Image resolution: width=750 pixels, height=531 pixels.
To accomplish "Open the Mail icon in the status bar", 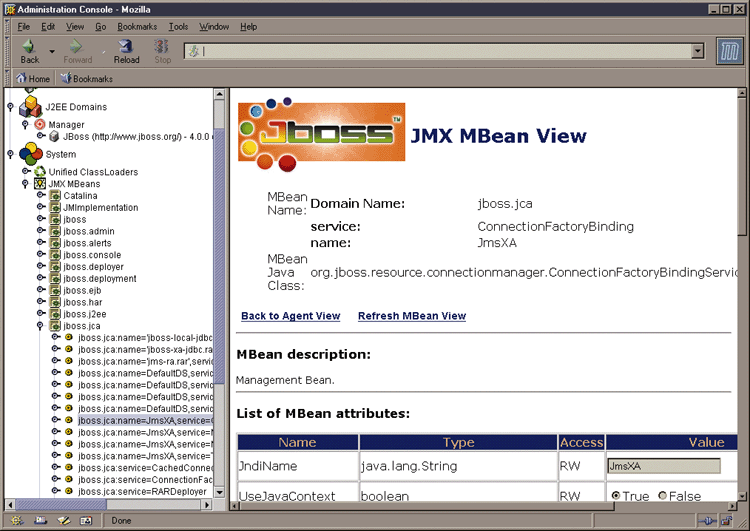I will [40, 520].
